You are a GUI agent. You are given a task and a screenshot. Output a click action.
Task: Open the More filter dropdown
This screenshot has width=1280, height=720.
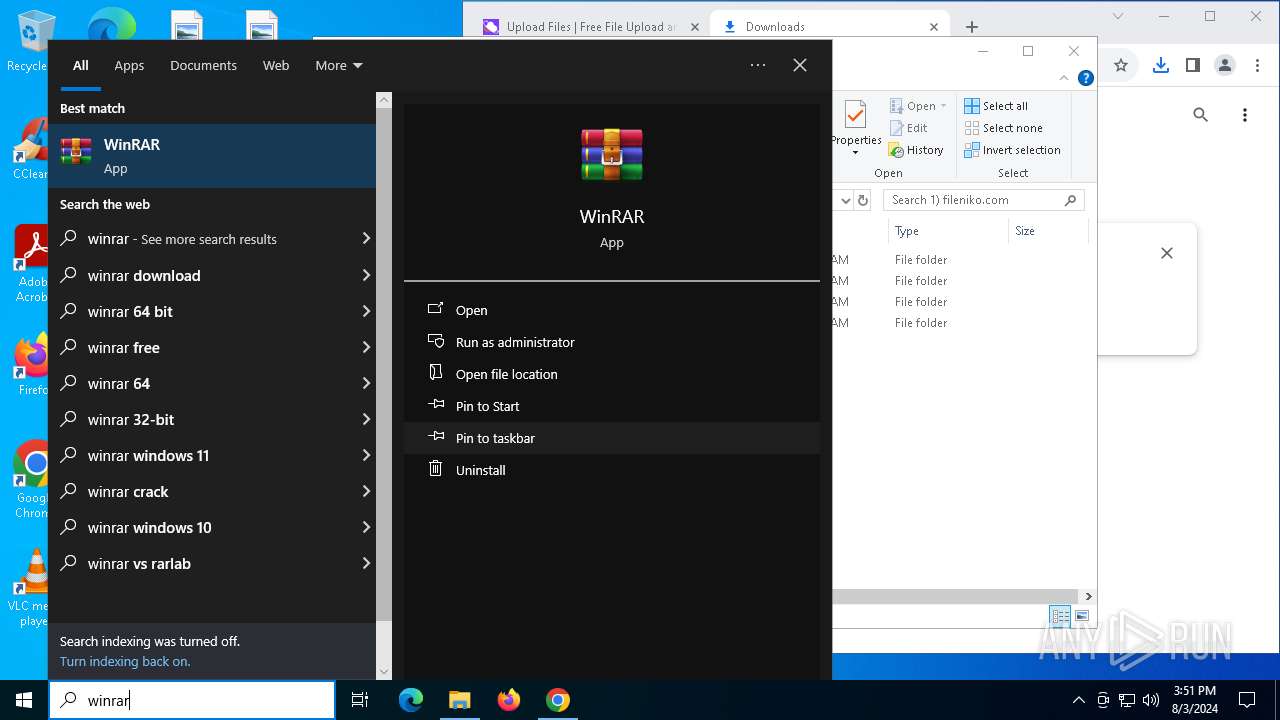coord(339,65)
